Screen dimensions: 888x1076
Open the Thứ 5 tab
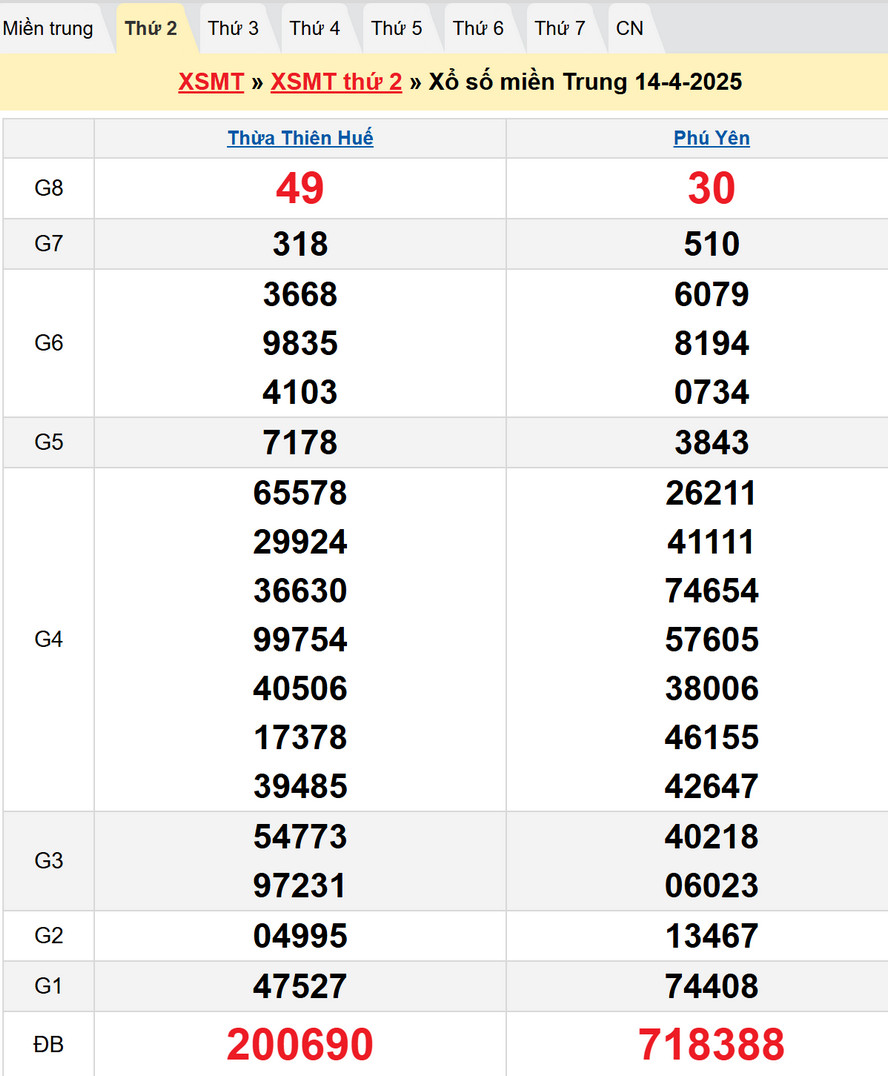[397, 28]
